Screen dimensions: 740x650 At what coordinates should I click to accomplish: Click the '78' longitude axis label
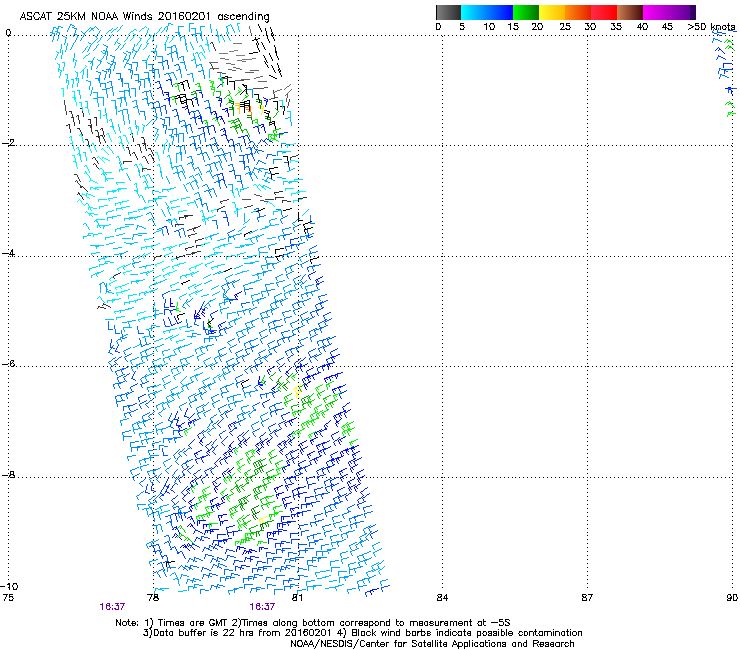click(x=153, y=598)
